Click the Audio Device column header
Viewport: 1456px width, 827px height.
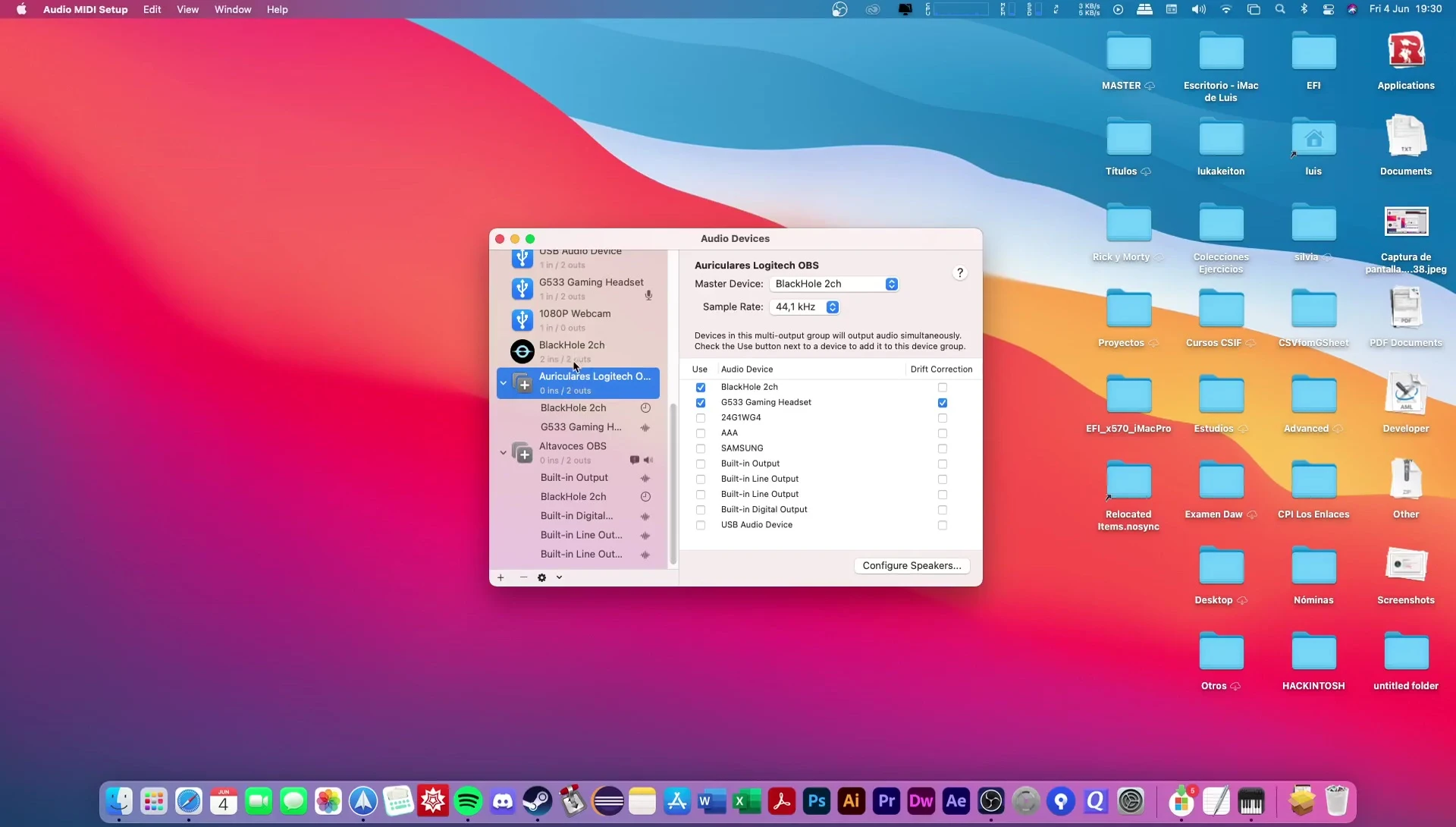pyautogui.click(x=747, y=369)
